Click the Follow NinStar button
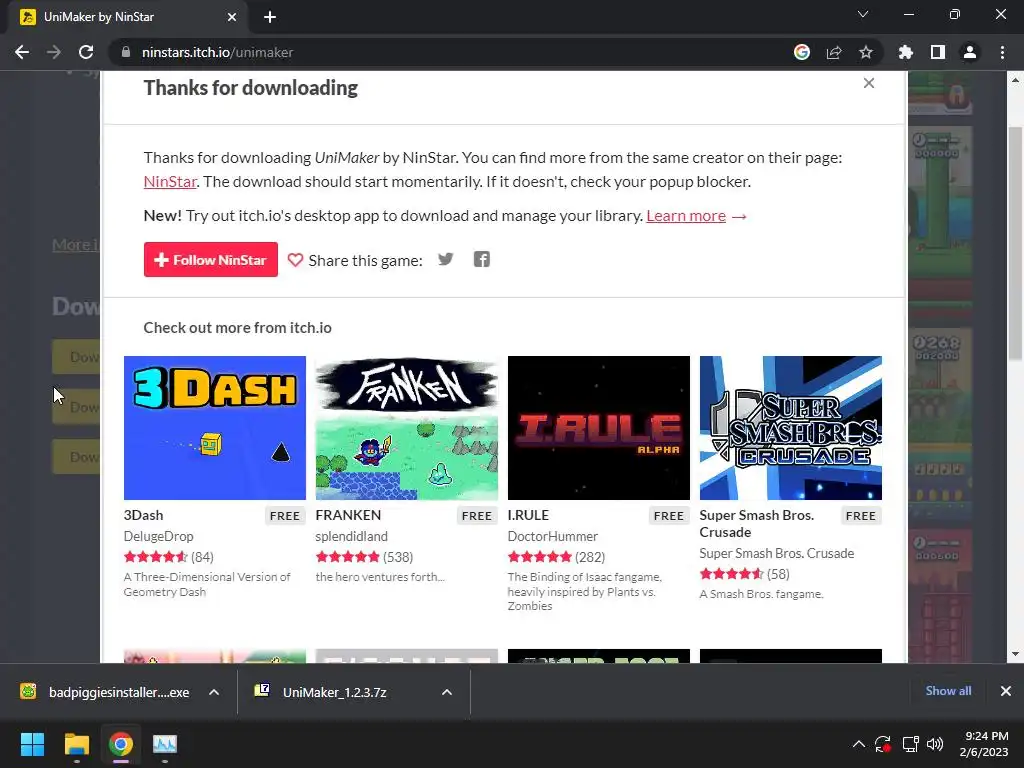 210,259
